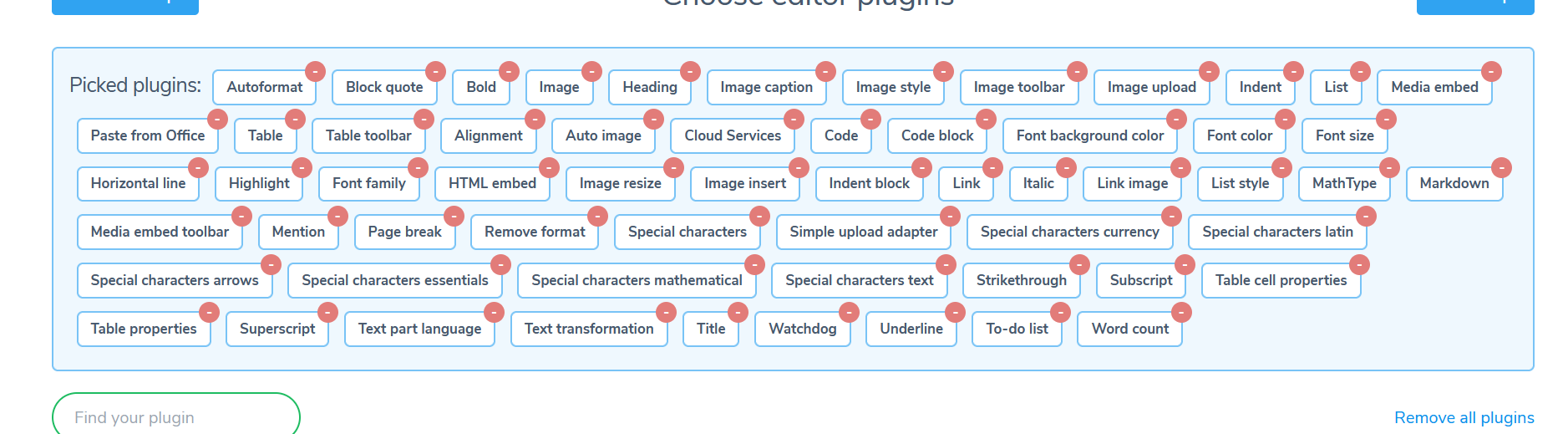Click the Indent plugin tag
This screenshot has width=1568, height=434.
coord(1260,87)
